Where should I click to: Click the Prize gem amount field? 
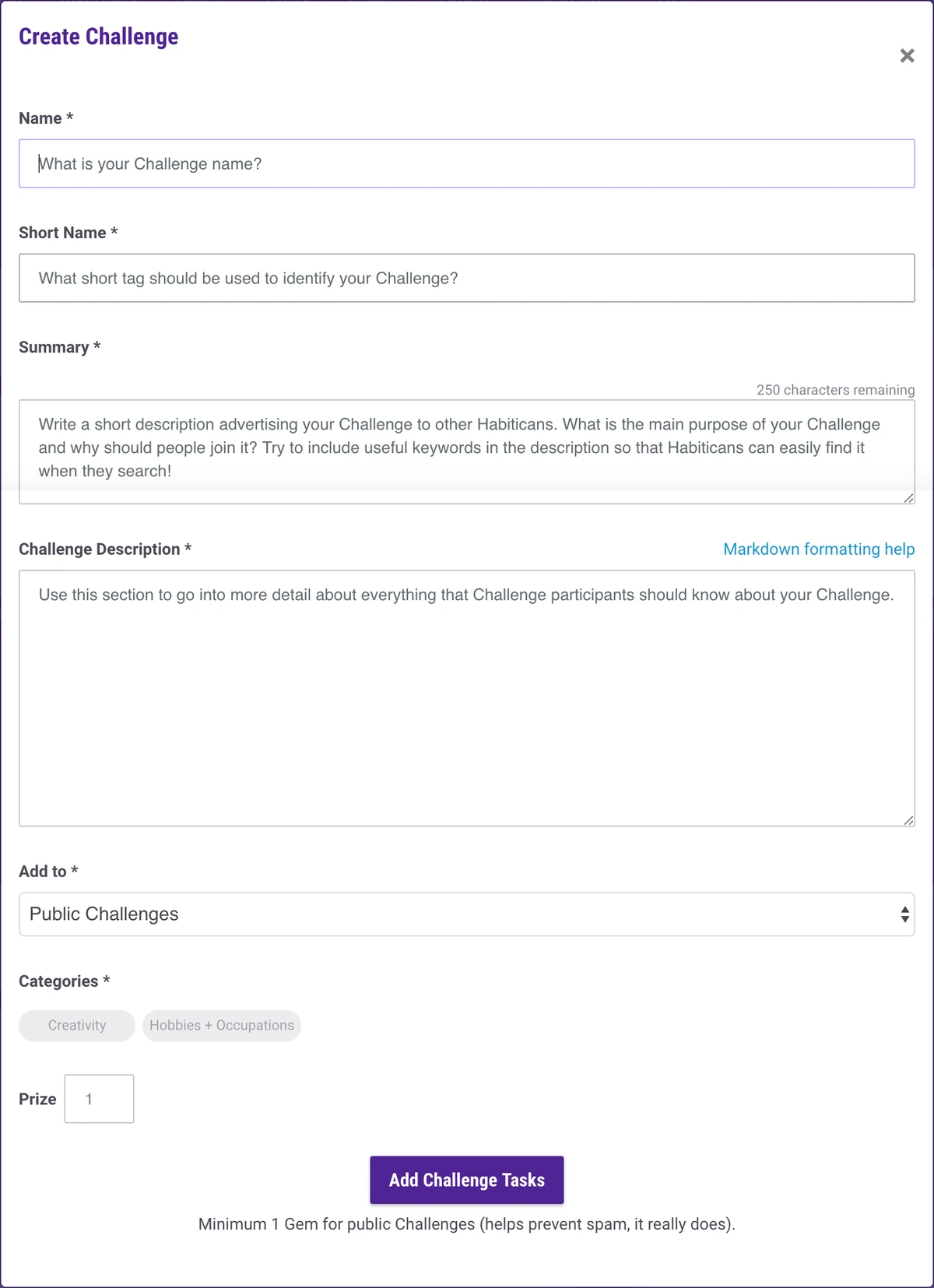tap(99, 1099)
